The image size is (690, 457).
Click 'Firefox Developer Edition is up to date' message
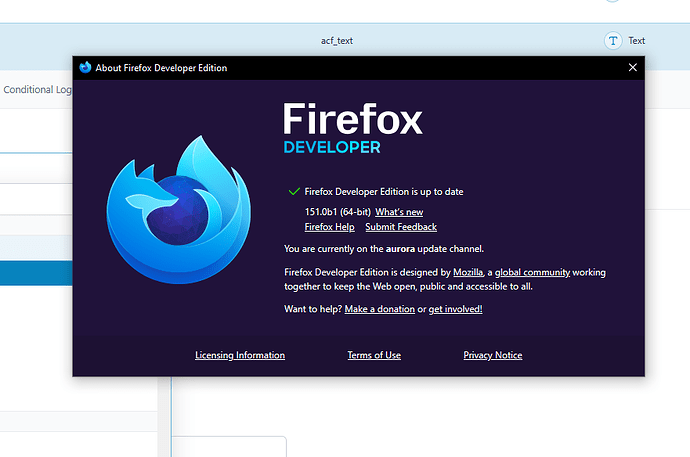(x=384, y=192)
